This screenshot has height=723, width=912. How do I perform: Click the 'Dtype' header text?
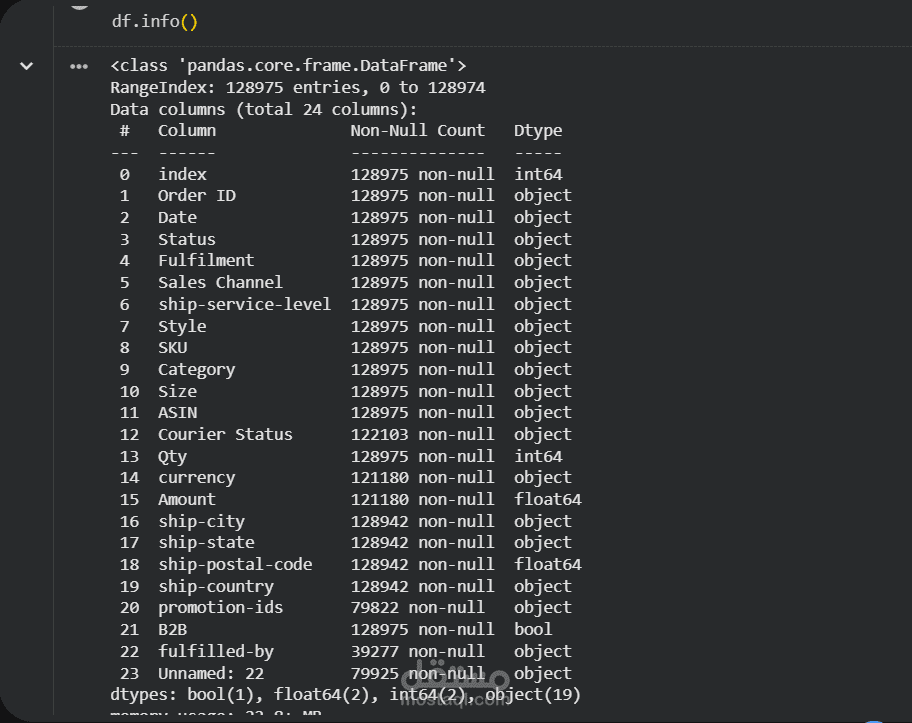click(x=538, y=131)
